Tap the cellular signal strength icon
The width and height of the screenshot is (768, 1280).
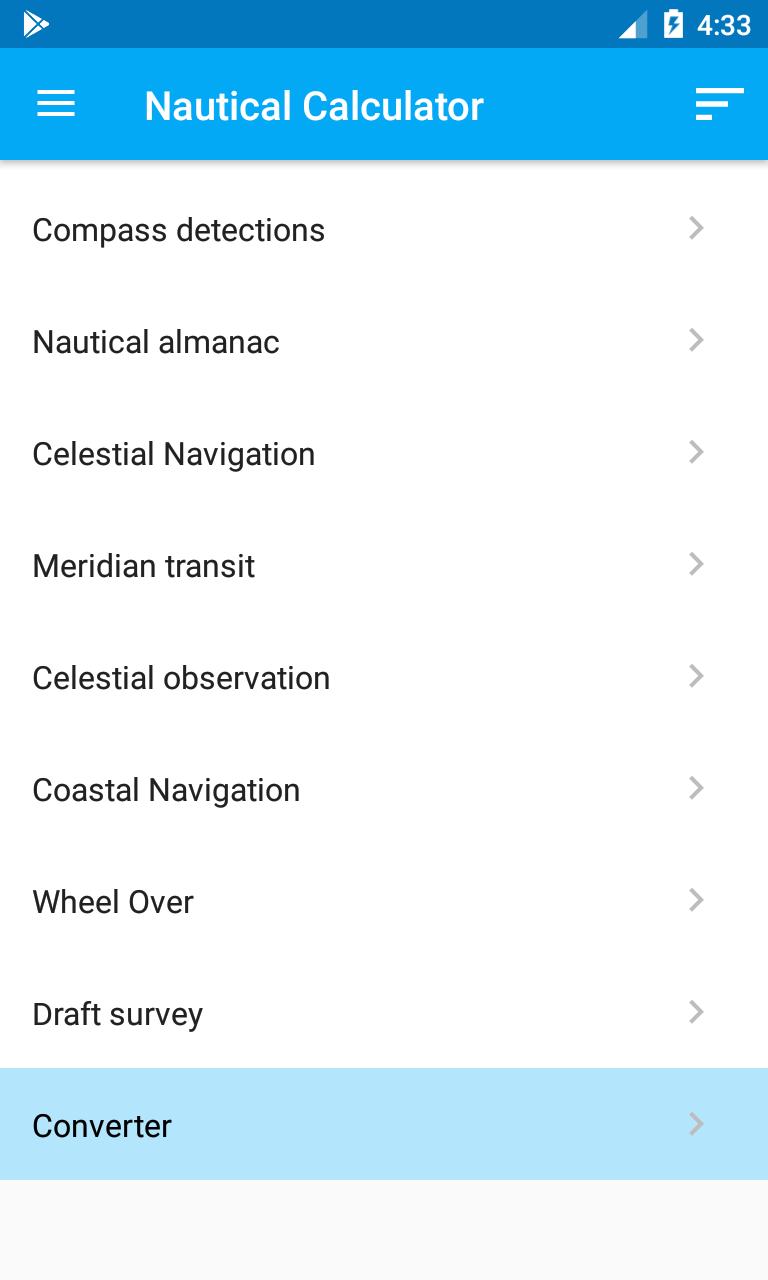633,24
